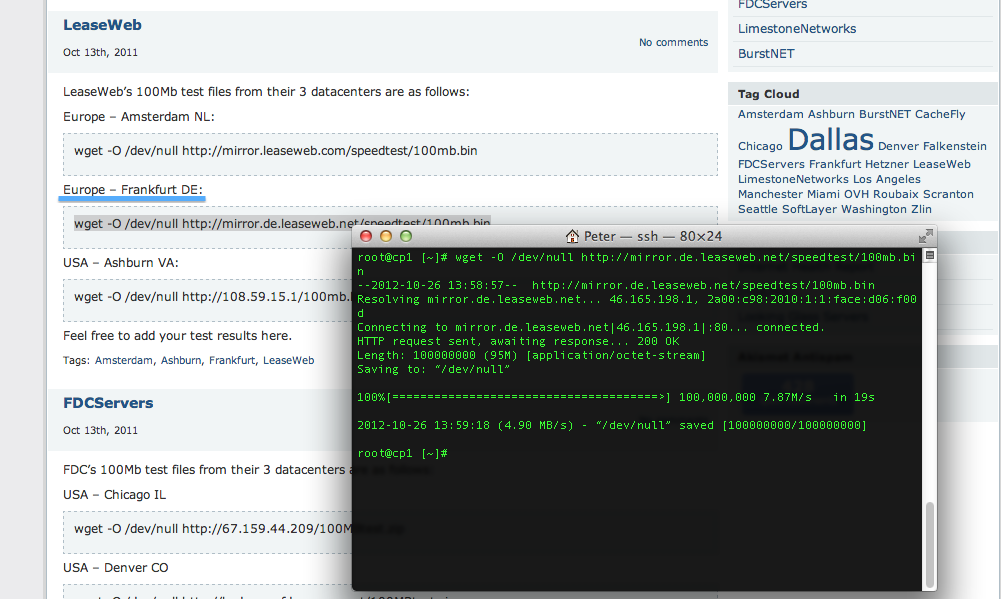Click the 67.159.44.209 Chicago wget command
This screenshot has height=599, width=1001.
pyautogui.click(x=213, y=529)
